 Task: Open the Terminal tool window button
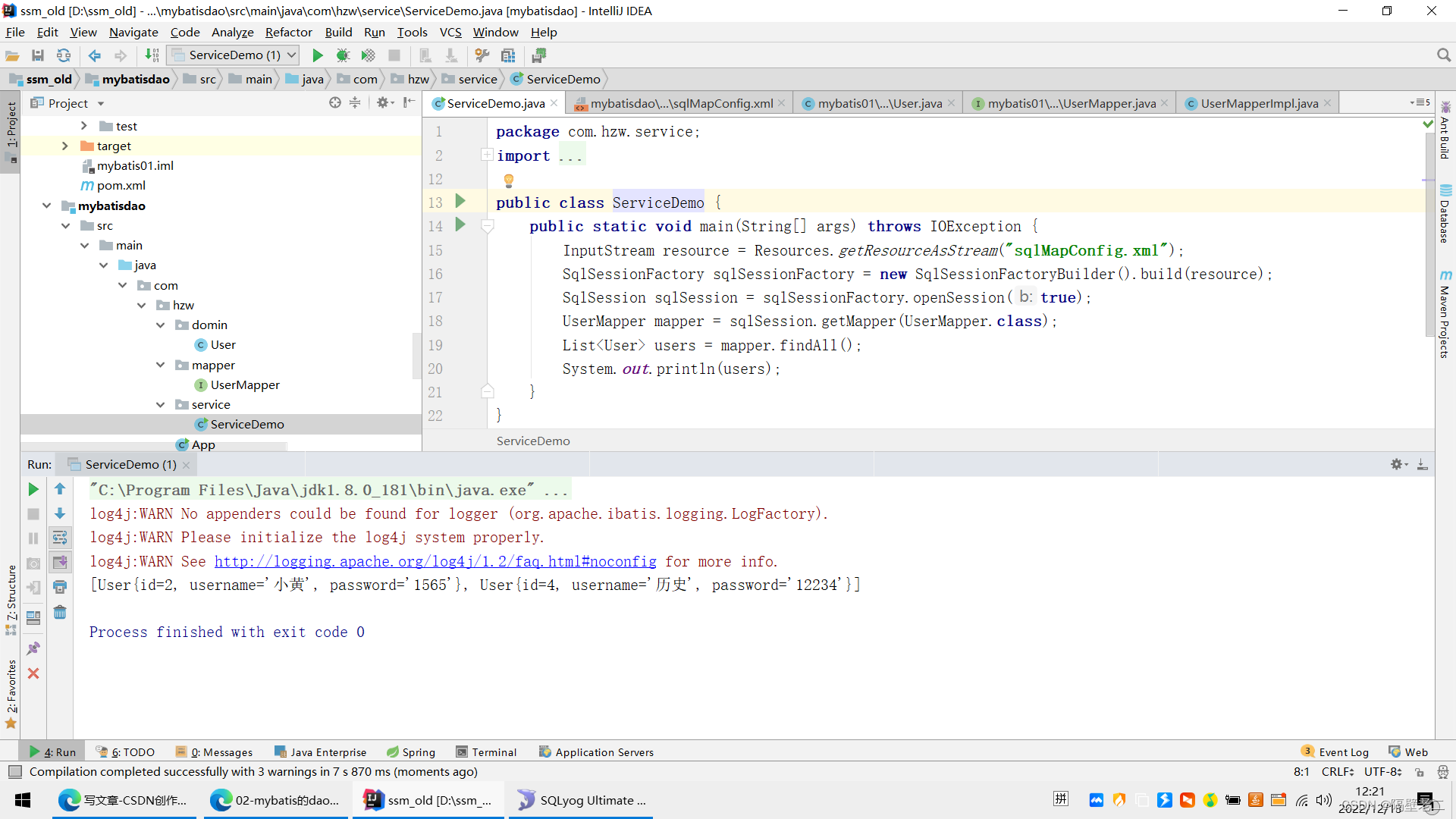[486, 752]
